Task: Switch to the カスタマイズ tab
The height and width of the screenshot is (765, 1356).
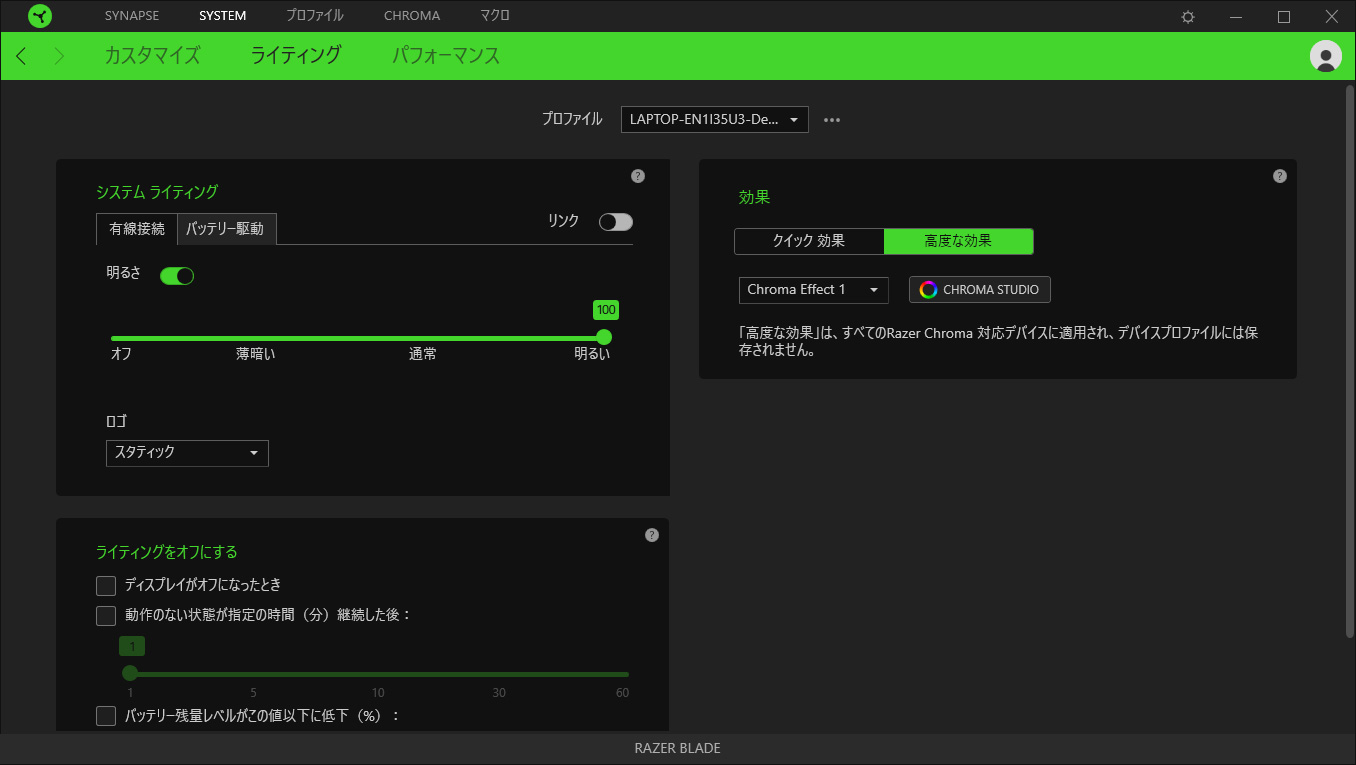Action: 153,56
